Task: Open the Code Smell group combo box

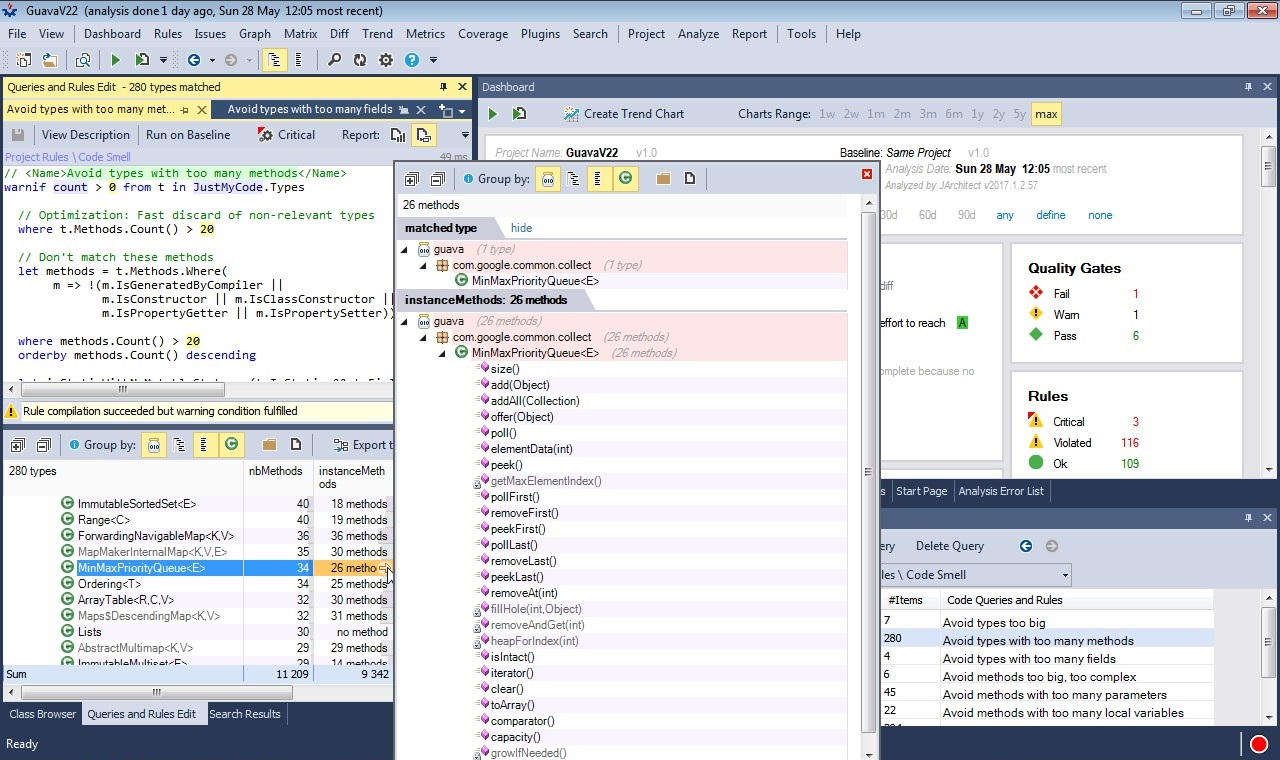Action: click(x=975, y=575)
